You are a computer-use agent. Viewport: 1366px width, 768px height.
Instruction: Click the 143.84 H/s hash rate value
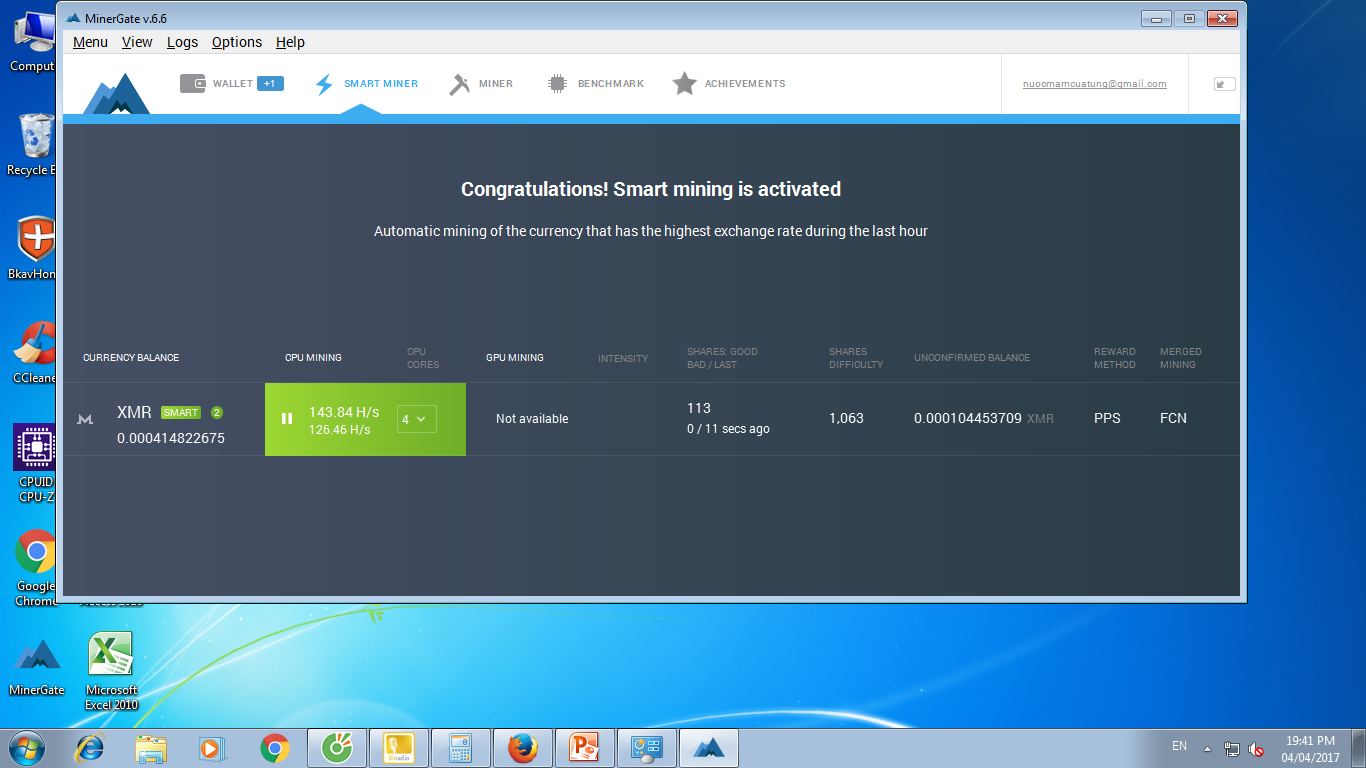point(344,412)
